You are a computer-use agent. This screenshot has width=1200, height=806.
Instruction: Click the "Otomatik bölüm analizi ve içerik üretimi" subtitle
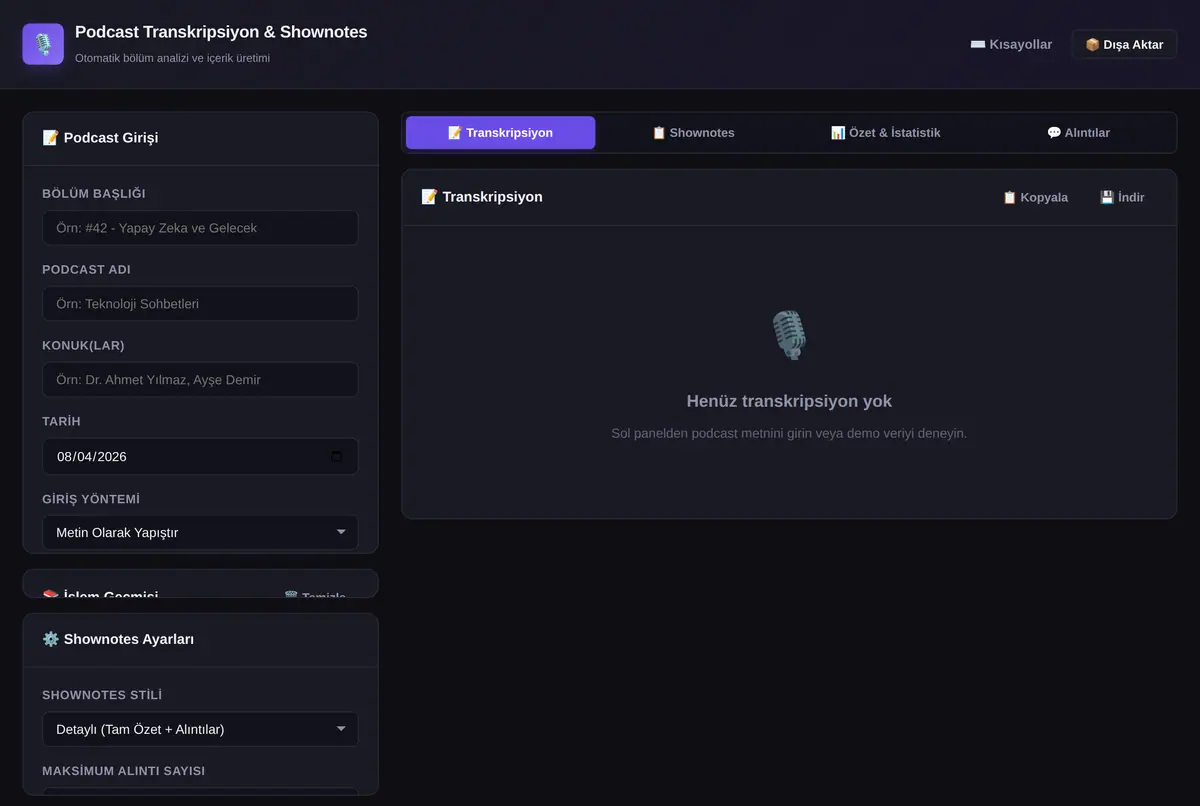point(172,58)
